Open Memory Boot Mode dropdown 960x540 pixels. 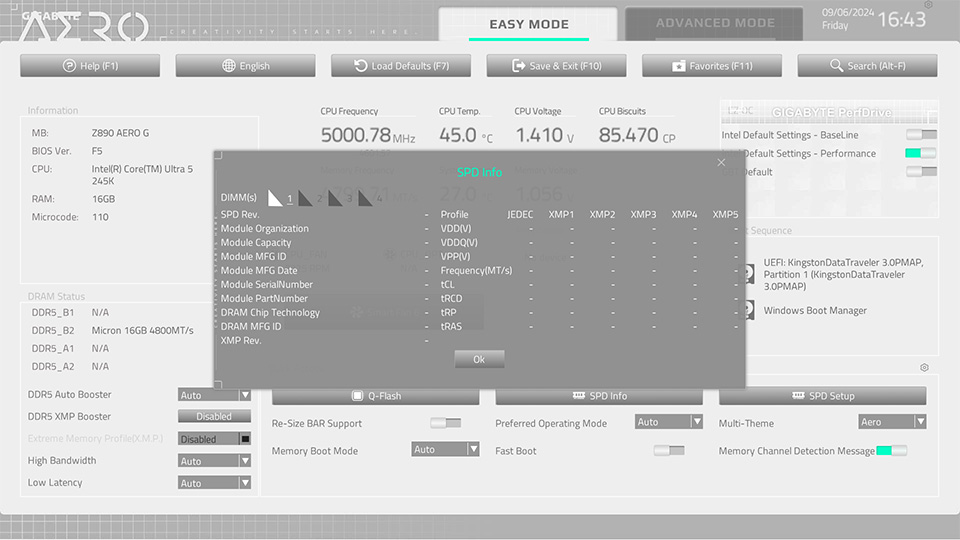click(445, 449)
